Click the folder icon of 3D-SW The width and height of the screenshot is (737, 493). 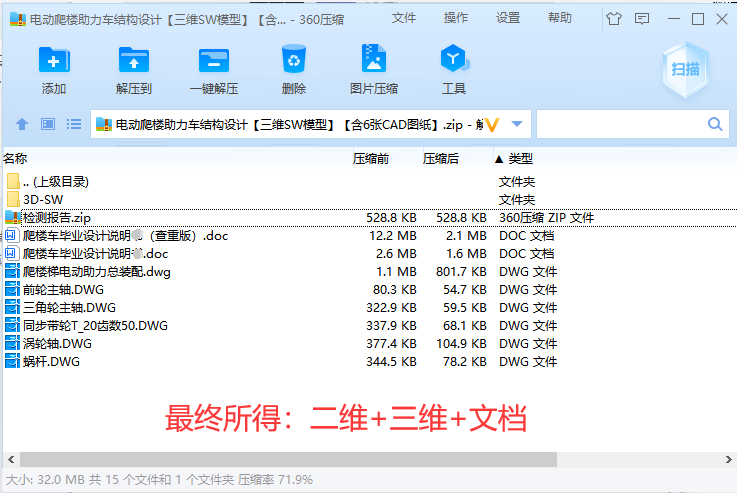(x=13, y=199)
